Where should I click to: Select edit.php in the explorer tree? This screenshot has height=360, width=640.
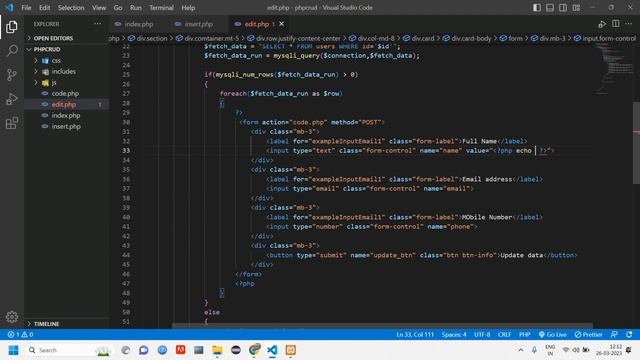tap(67, 104)
